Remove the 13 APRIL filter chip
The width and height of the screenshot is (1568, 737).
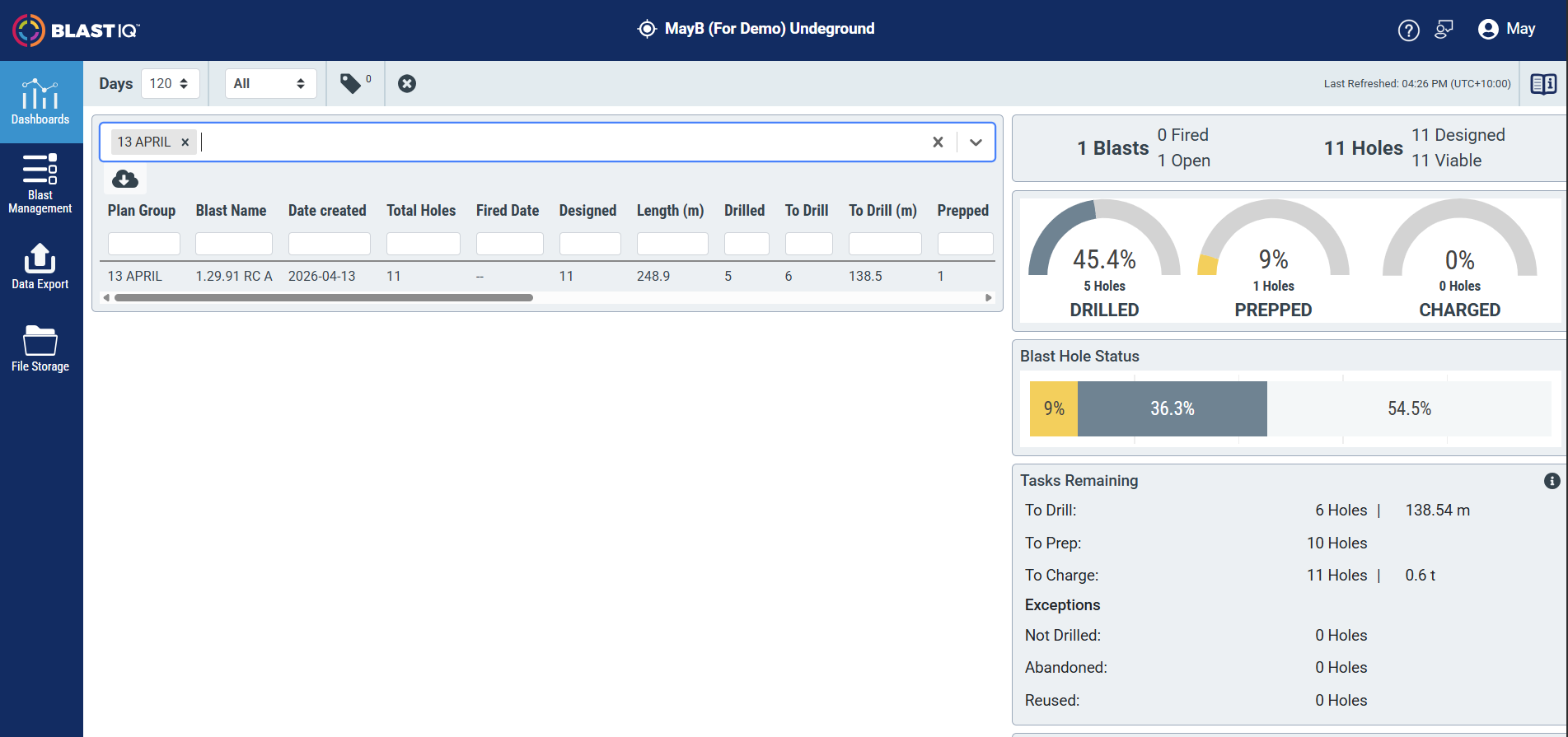coord(185,142)
